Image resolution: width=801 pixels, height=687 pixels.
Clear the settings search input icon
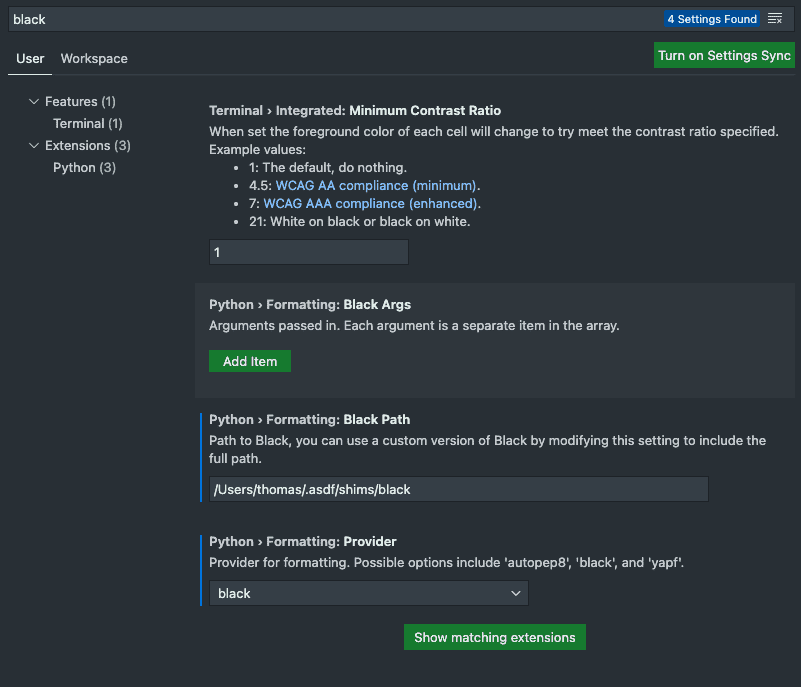coord(775,19)
